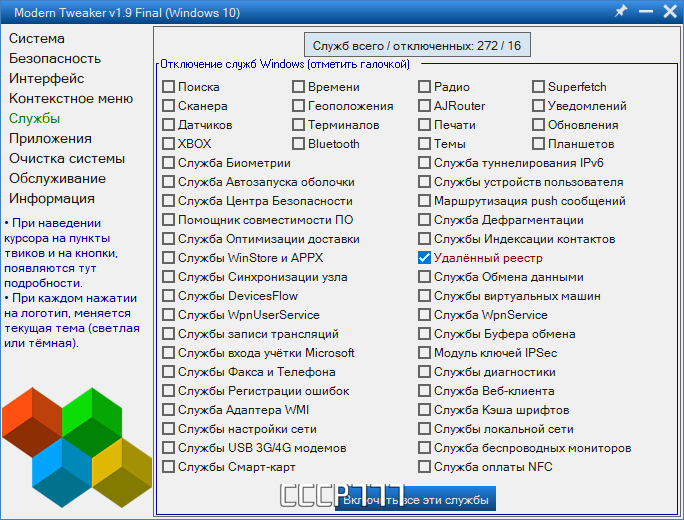Tick Службы настройки сети

pos(168,429)
